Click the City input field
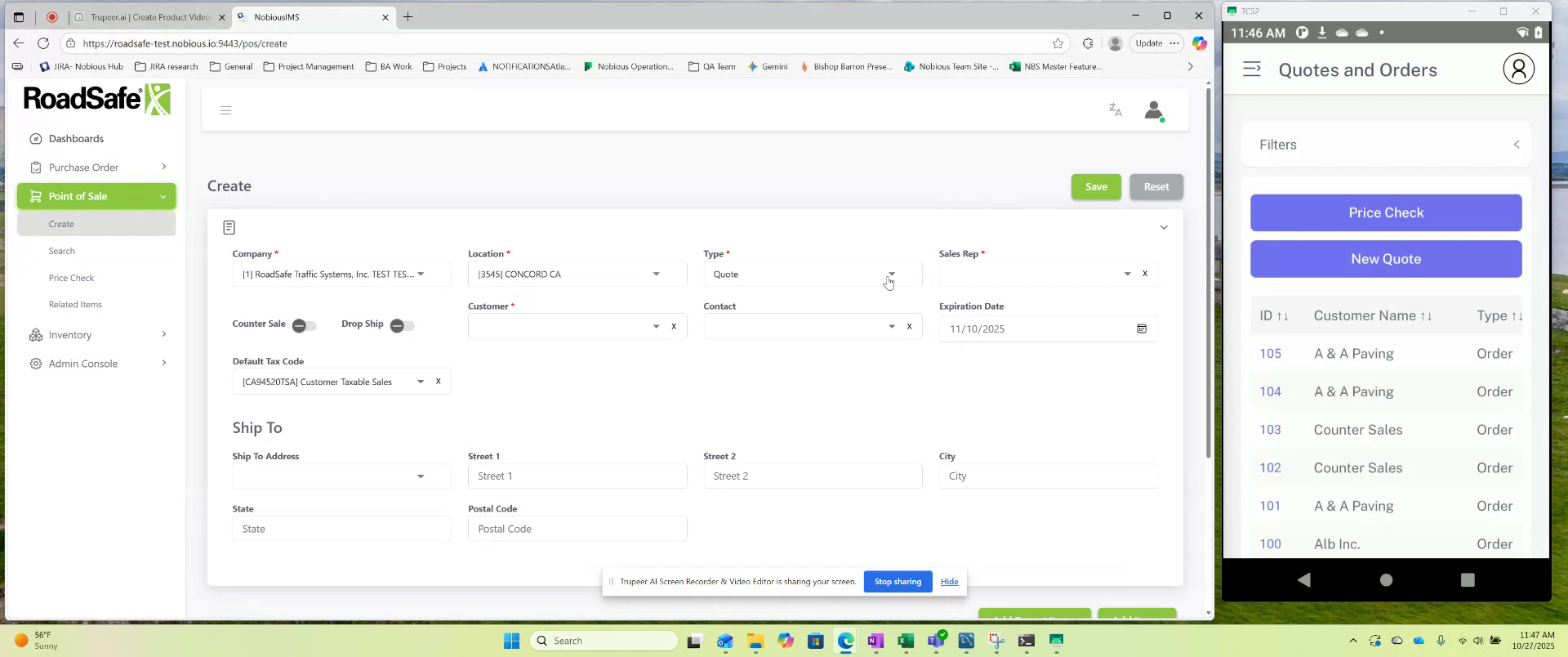The height and width of the screenshot is (657, 1568). 1048,476
